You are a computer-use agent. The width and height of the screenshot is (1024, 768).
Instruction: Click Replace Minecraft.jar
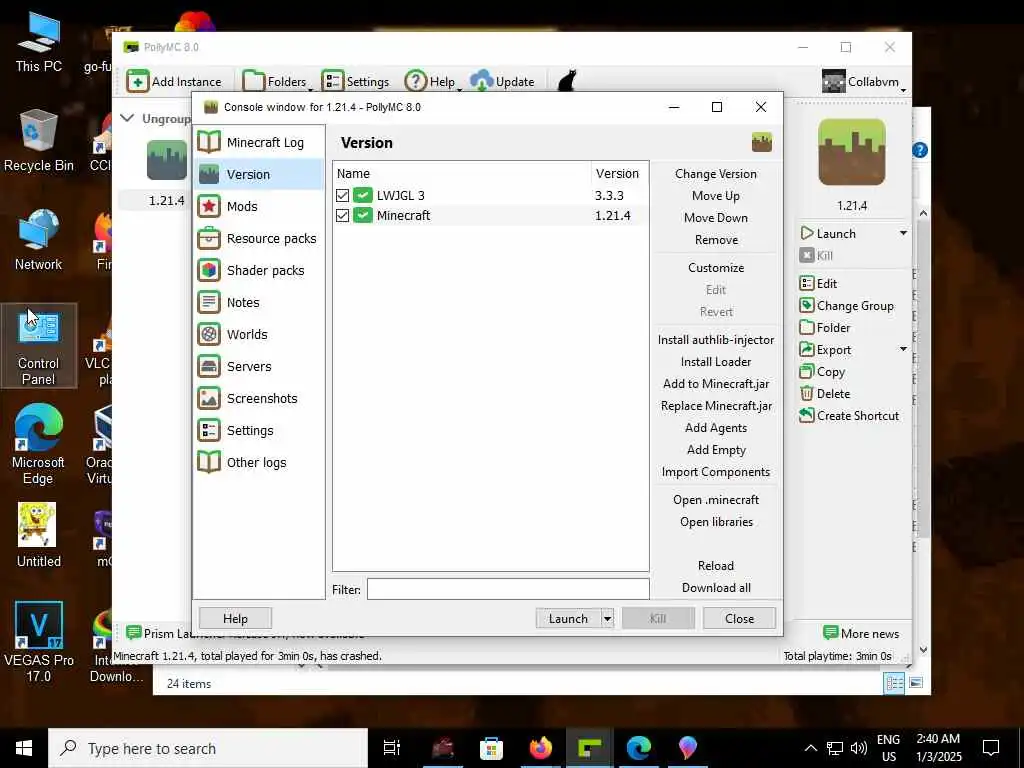tap(716, 406)
